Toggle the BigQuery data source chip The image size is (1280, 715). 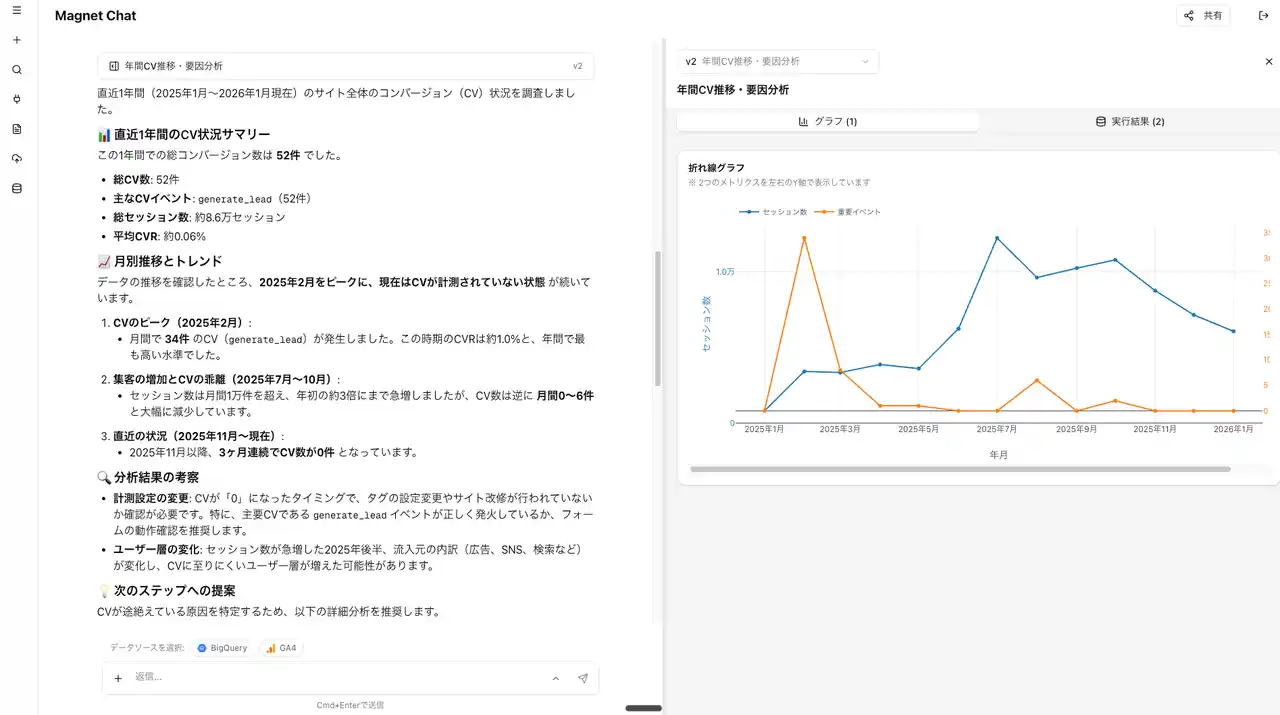pyautogui.click(x=222, y=648)
